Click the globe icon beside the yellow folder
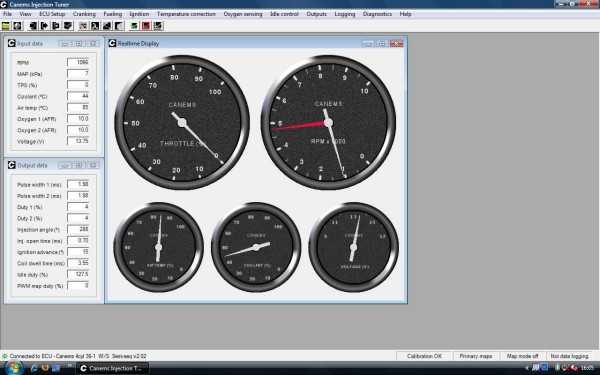Image resolution: width=600 pixels, height=375 pixels. point(17,26)
